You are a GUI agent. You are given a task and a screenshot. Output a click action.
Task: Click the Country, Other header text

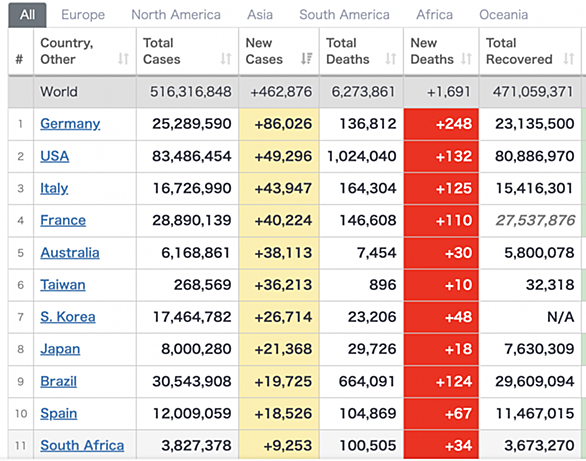[67, 51]
